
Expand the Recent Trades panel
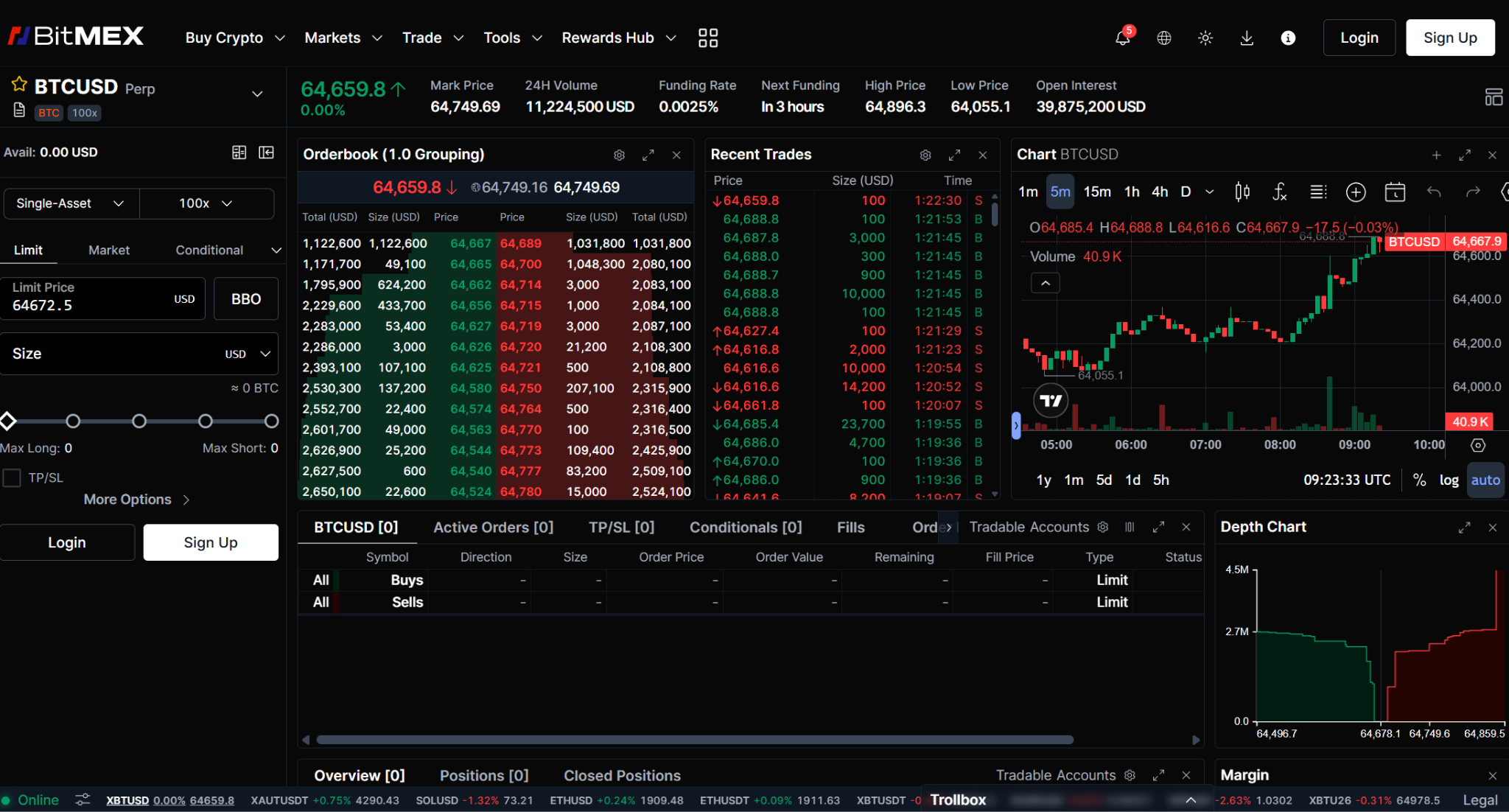954,155
